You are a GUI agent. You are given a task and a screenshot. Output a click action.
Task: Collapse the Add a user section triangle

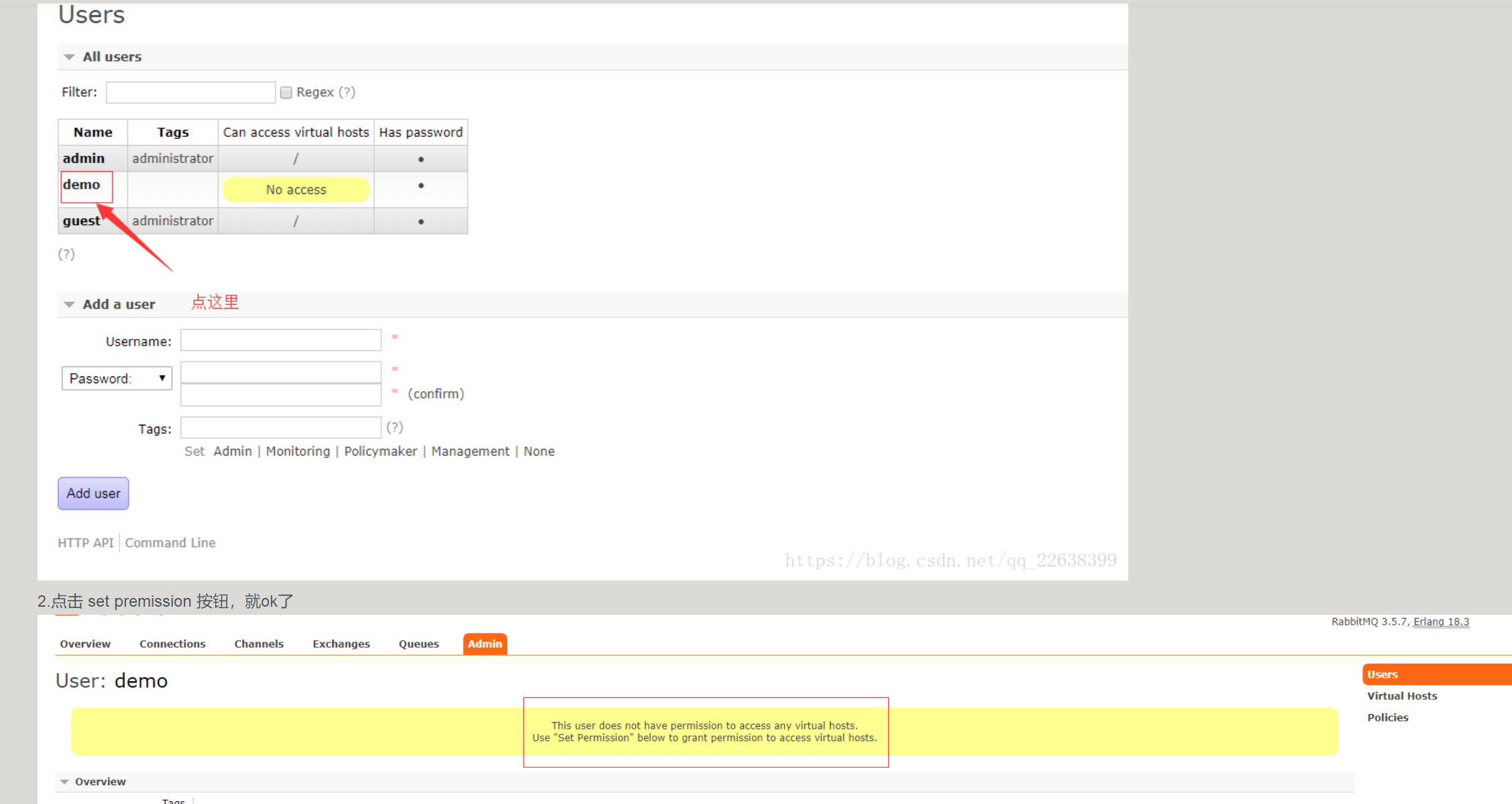pyautogui.click(x=69, y=305)
